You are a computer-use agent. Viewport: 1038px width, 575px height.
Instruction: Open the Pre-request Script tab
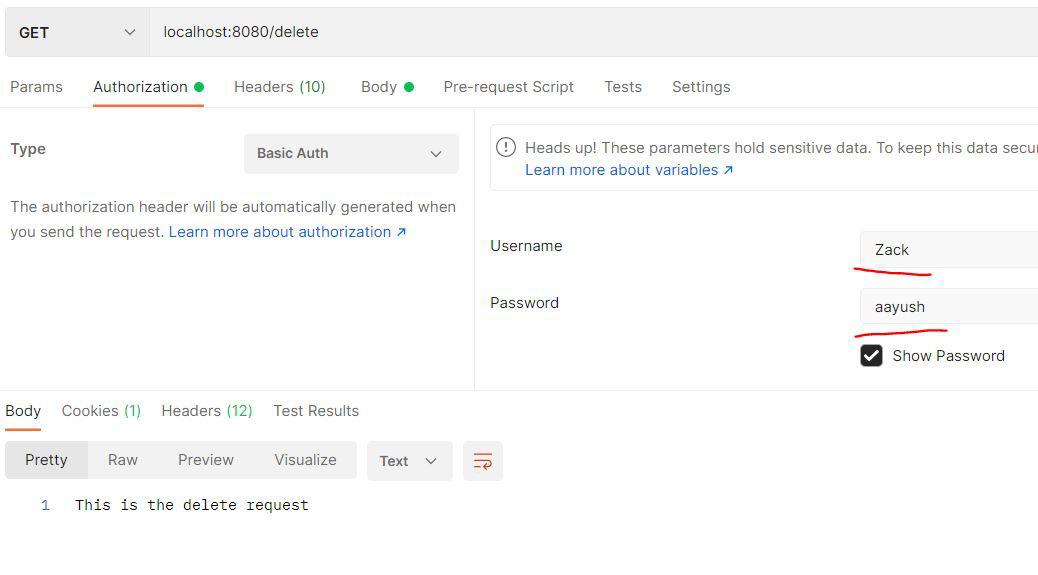pyautogui.click(x=508, y=87)
